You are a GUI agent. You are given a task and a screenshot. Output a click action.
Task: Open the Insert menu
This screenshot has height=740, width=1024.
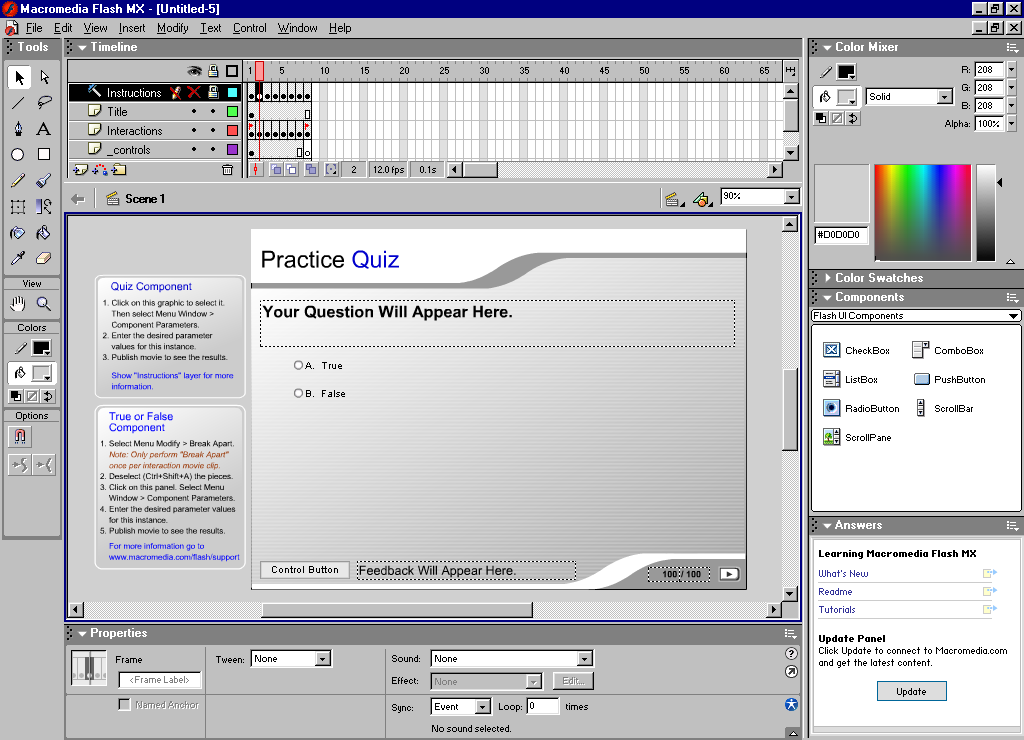pyautogui.click(x=132, y=28)
